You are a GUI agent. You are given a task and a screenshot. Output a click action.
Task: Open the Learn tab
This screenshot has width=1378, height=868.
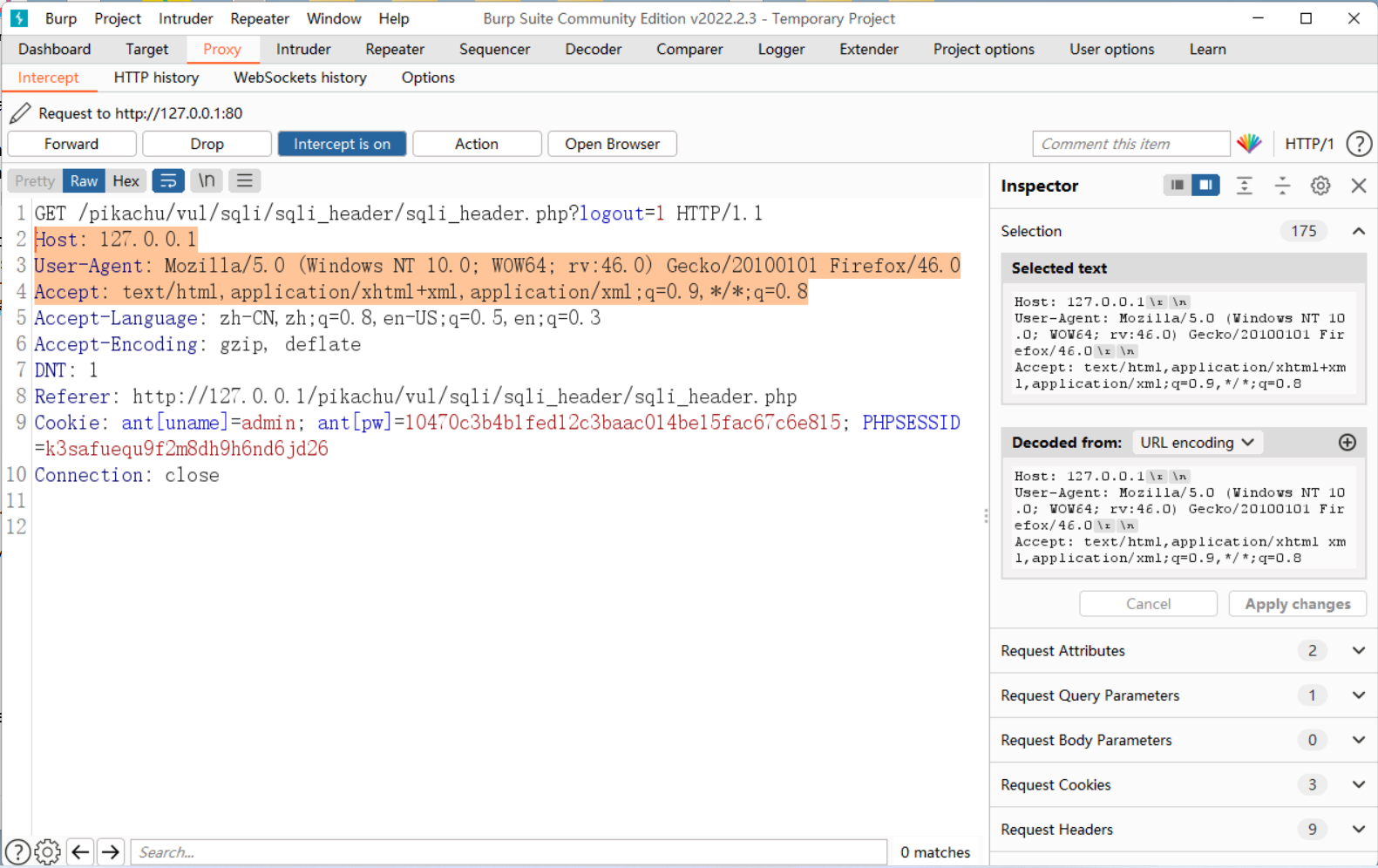point(1207,50)
